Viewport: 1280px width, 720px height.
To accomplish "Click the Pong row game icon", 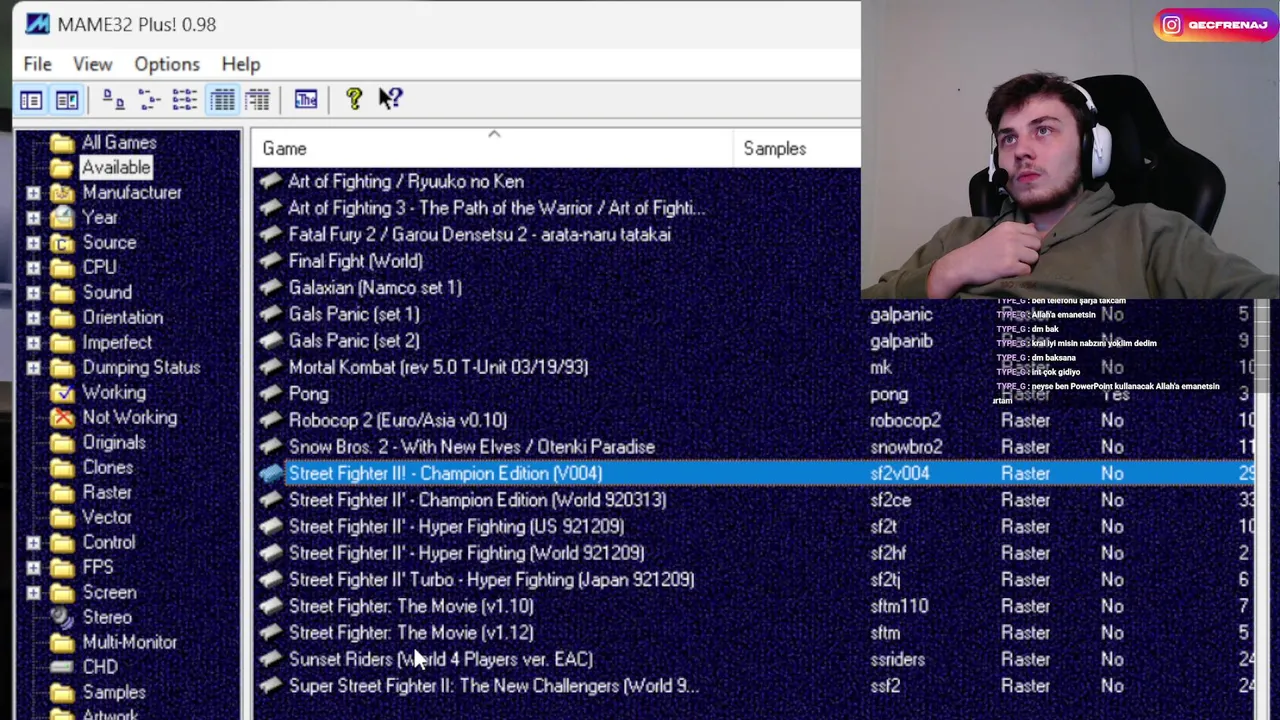I will 270,394.
